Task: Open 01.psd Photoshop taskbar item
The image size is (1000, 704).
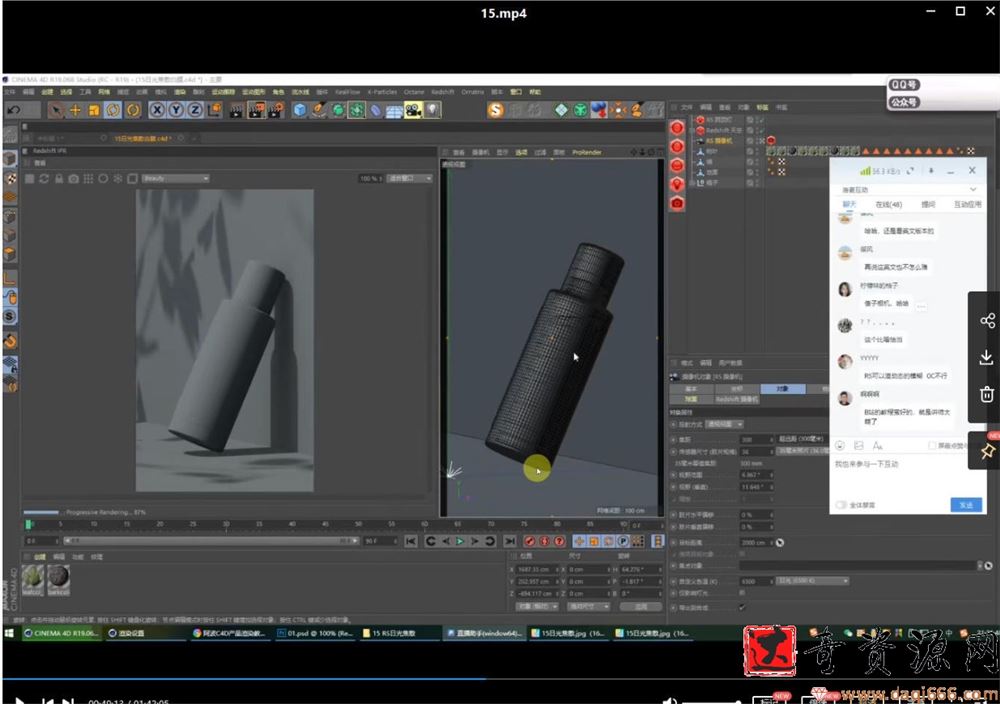Action: click(315, 633)
